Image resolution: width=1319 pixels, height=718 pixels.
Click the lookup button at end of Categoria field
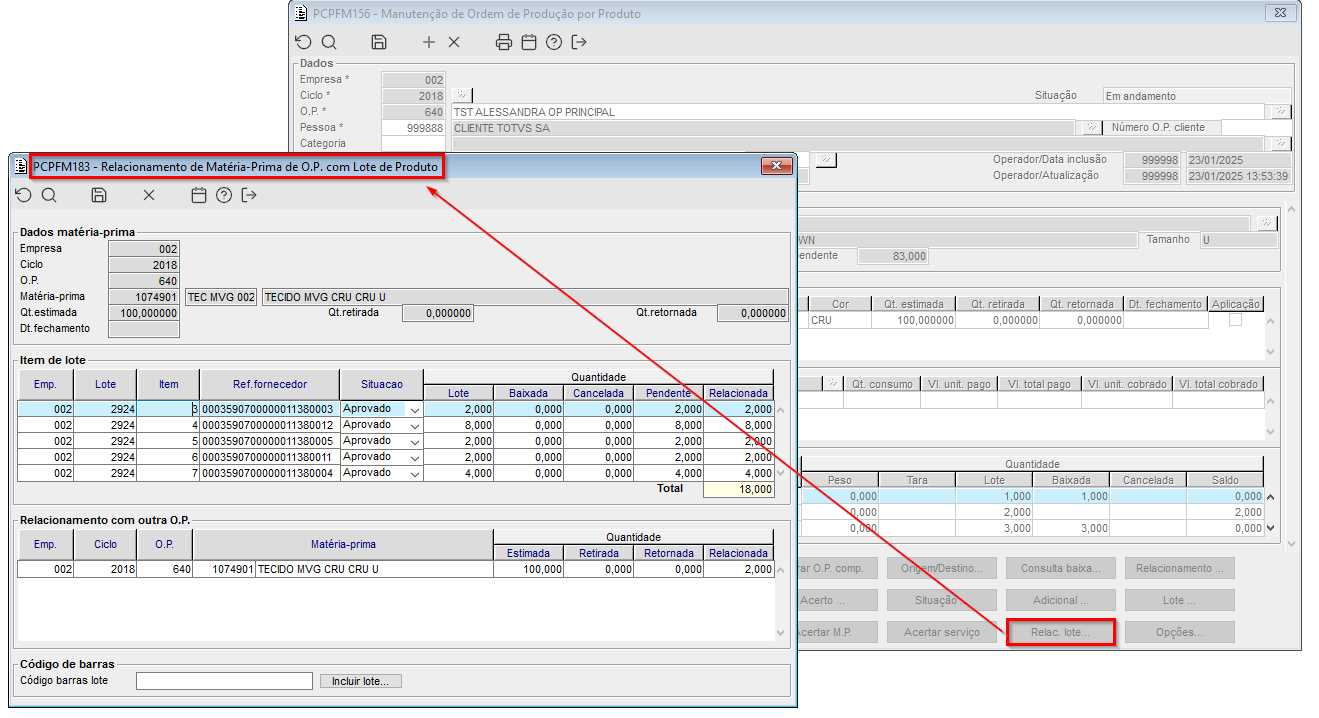pyautogui.click(x=1279, y=144)
